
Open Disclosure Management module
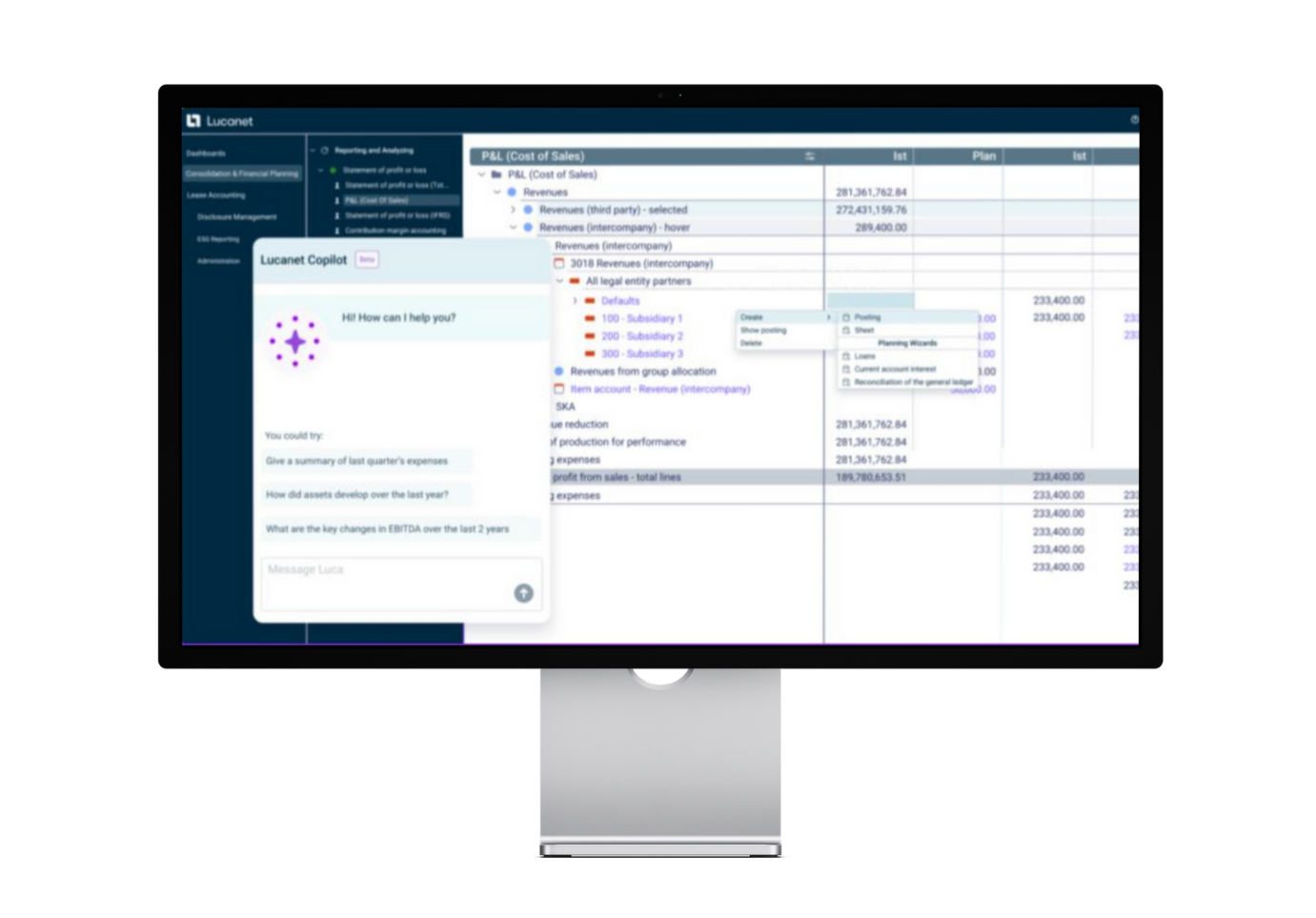click(x=236, y=217)
